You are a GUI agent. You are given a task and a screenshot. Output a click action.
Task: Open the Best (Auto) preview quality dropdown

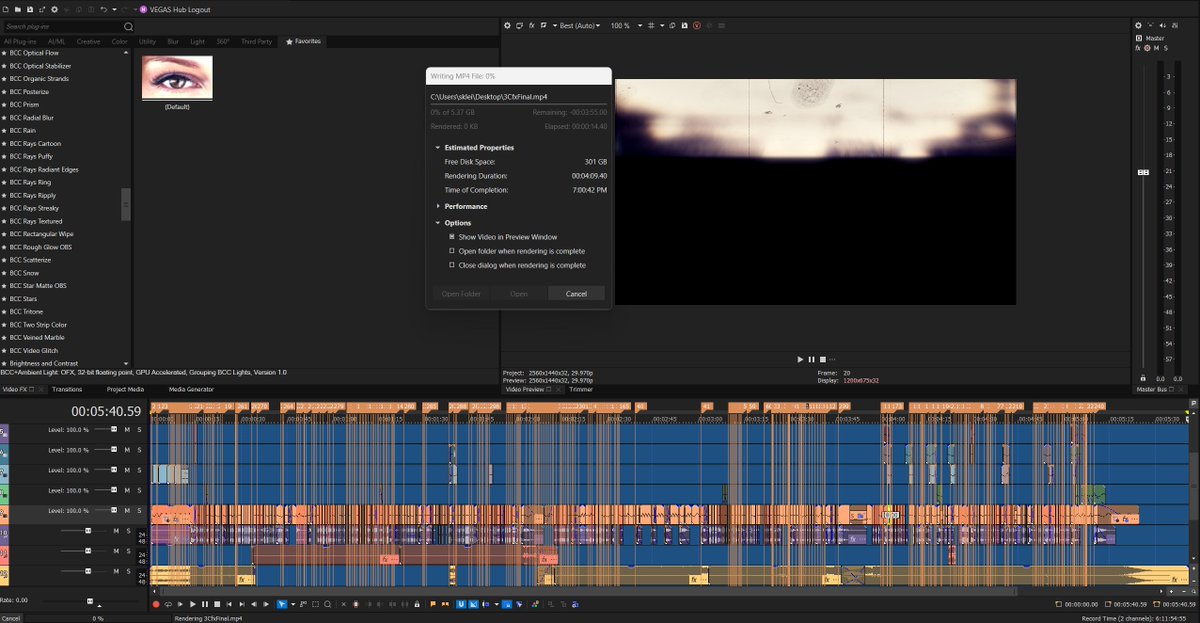coord(579,25)
